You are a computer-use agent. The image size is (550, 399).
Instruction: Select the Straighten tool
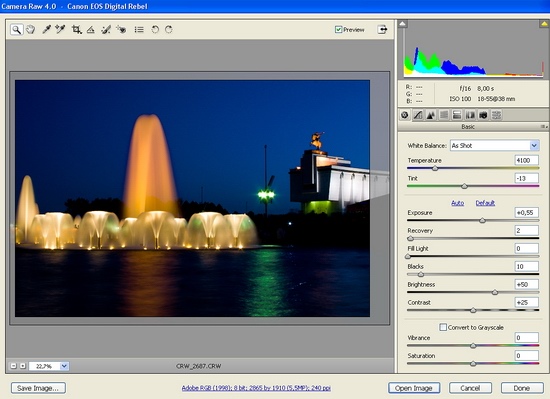91,29
